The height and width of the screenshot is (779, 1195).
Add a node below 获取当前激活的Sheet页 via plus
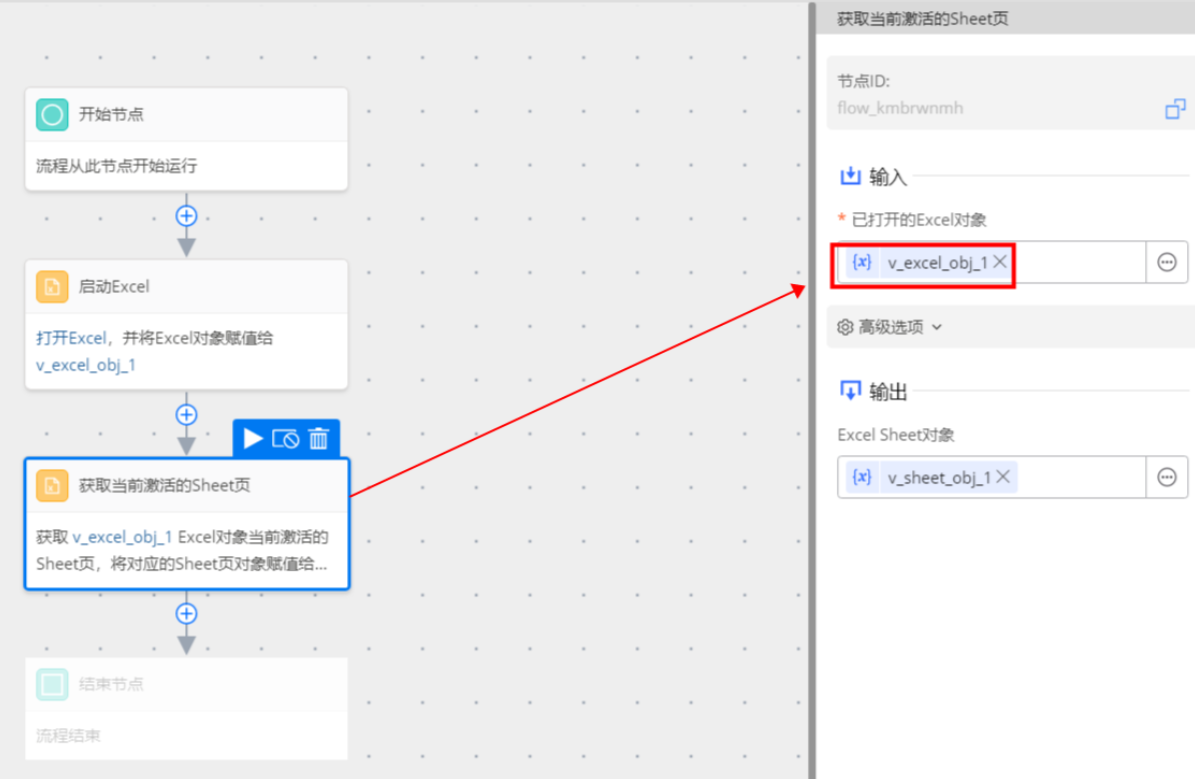[187, 614]
